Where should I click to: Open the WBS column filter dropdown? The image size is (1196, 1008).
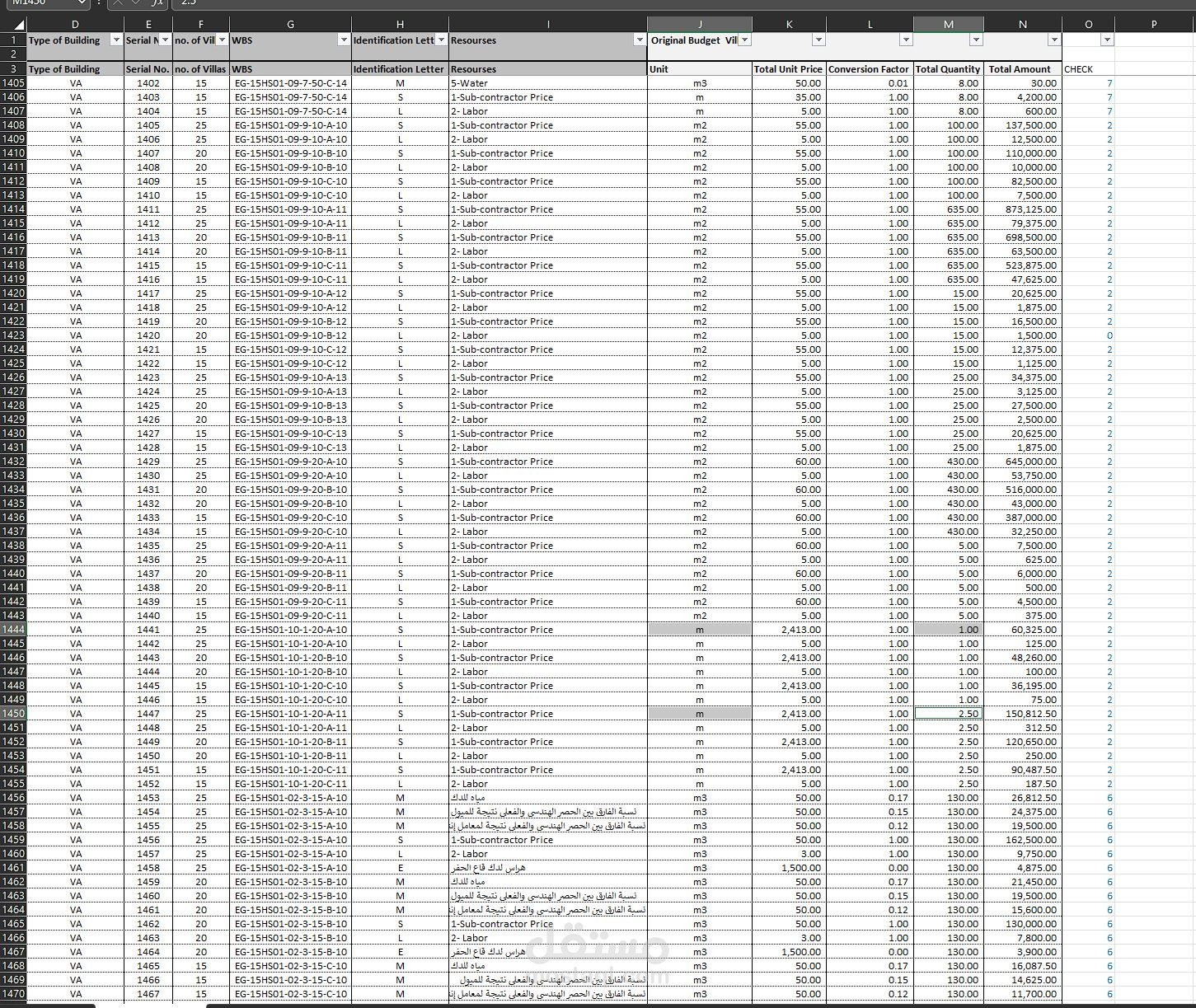(x=344, y=40)
